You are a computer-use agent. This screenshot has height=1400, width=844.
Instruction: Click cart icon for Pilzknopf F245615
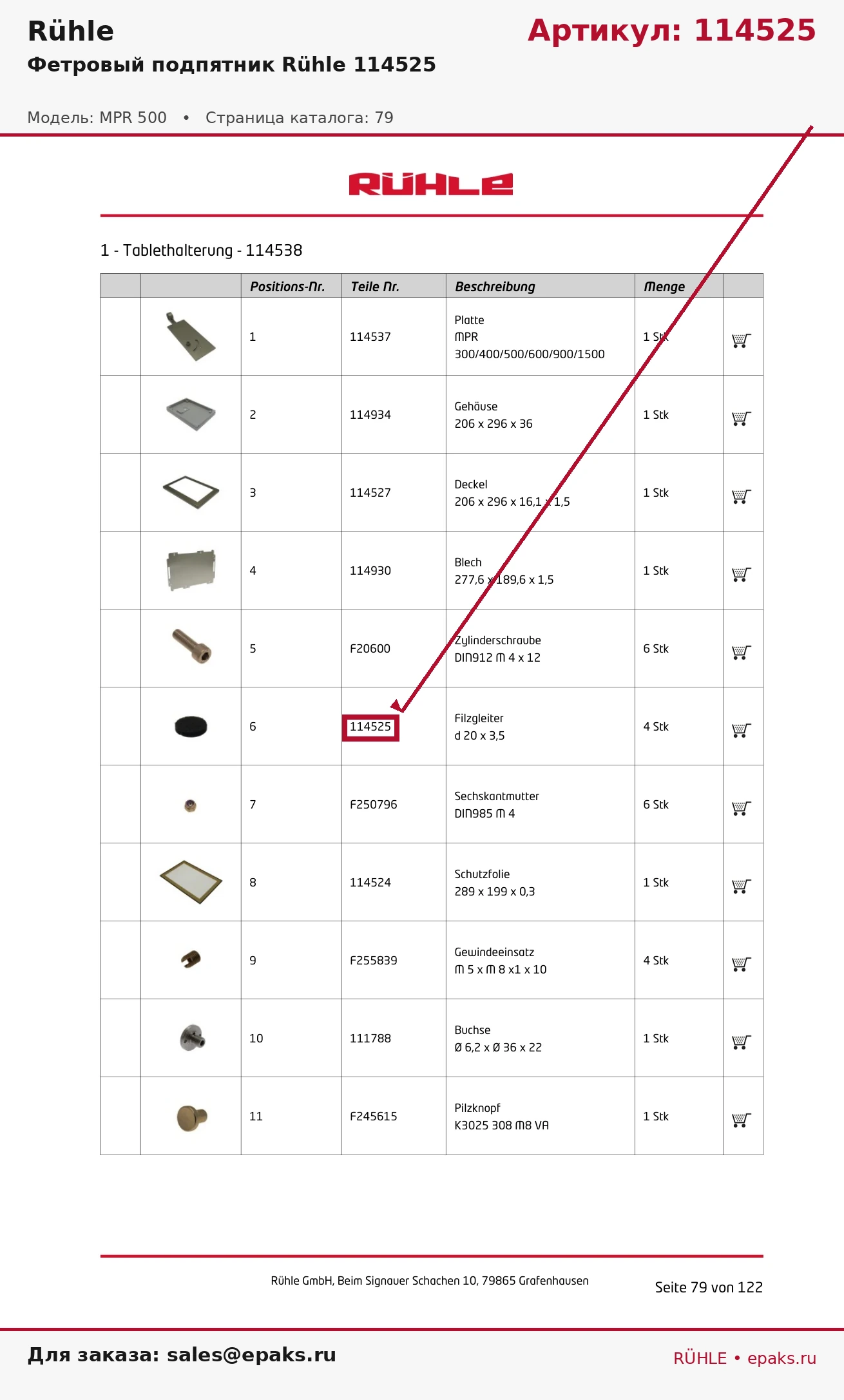pyautogui.click(x=742, y=1120)
